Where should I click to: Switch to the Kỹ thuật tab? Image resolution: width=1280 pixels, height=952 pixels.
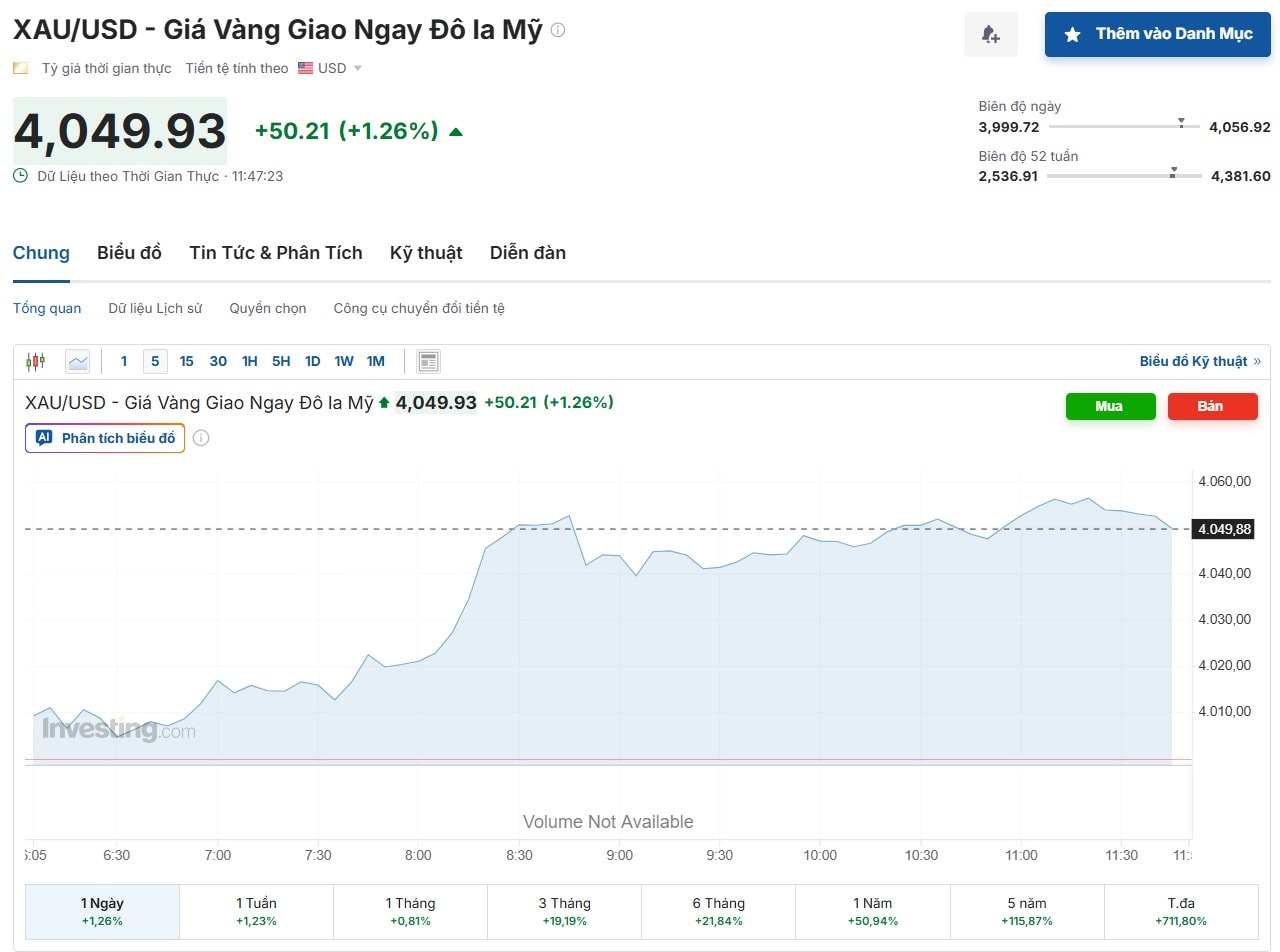(426, 252)
